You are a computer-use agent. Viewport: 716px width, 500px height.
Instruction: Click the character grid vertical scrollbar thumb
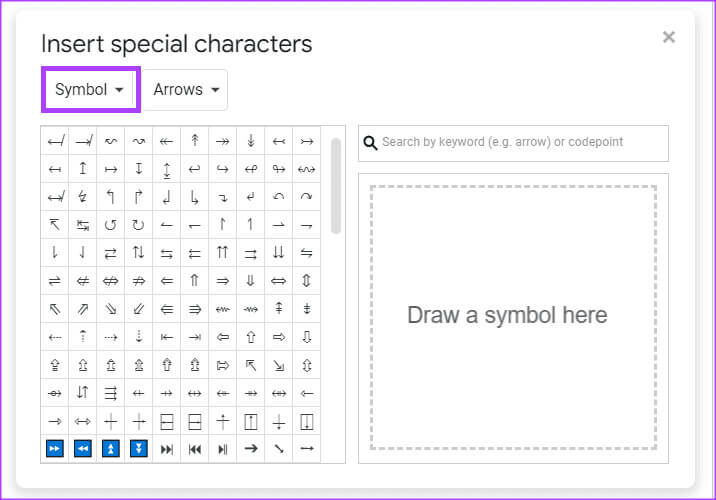click(336, 185)
